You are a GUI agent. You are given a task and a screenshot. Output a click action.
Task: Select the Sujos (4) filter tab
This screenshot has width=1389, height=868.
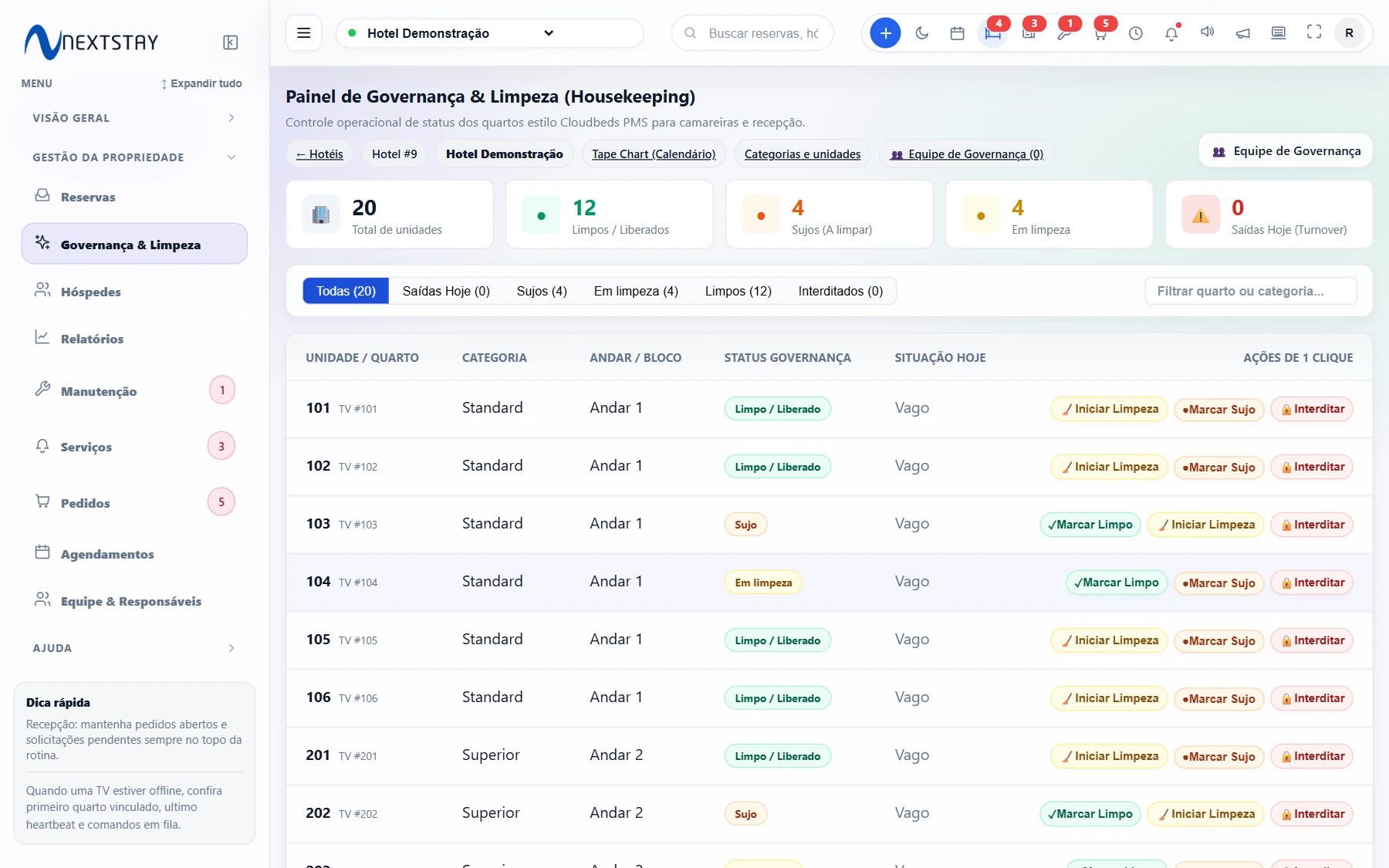(x=542, y=291)
